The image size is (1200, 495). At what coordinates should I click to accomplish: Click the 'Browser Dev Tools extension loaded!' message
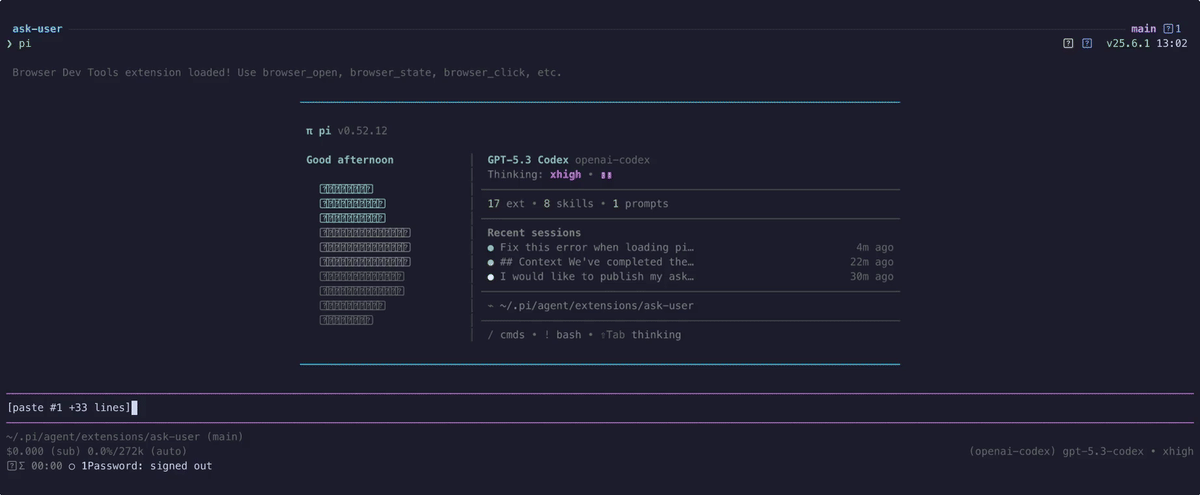[121, 73]
